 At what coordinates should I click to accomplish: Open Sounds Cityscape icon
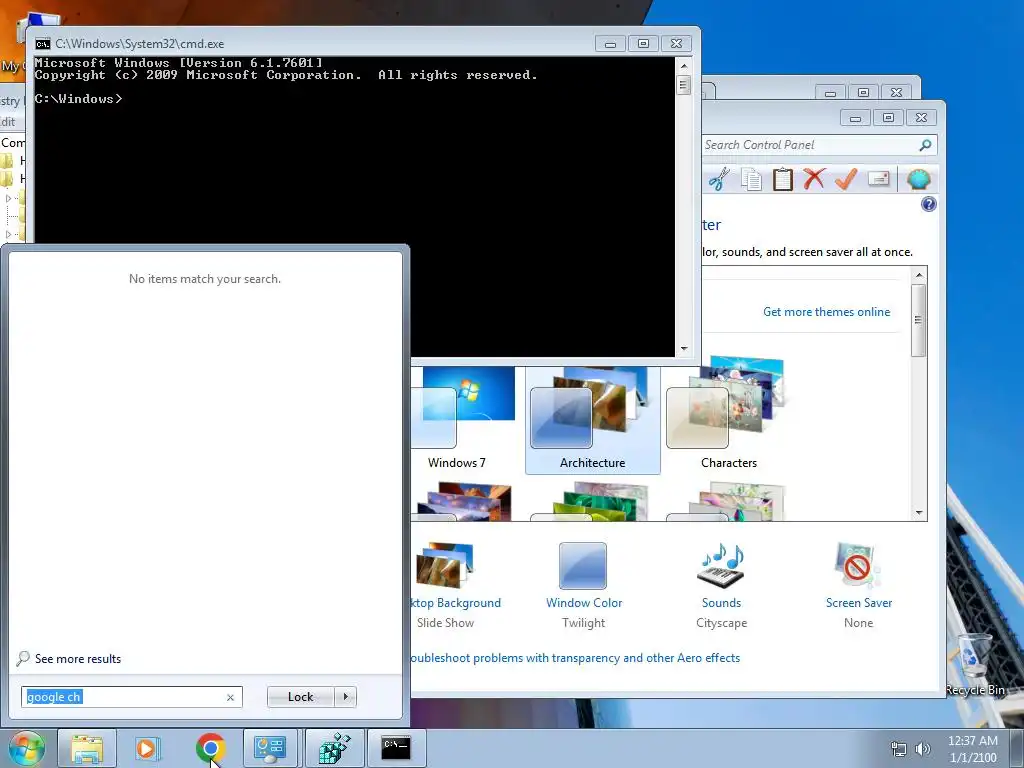(721, 566)
